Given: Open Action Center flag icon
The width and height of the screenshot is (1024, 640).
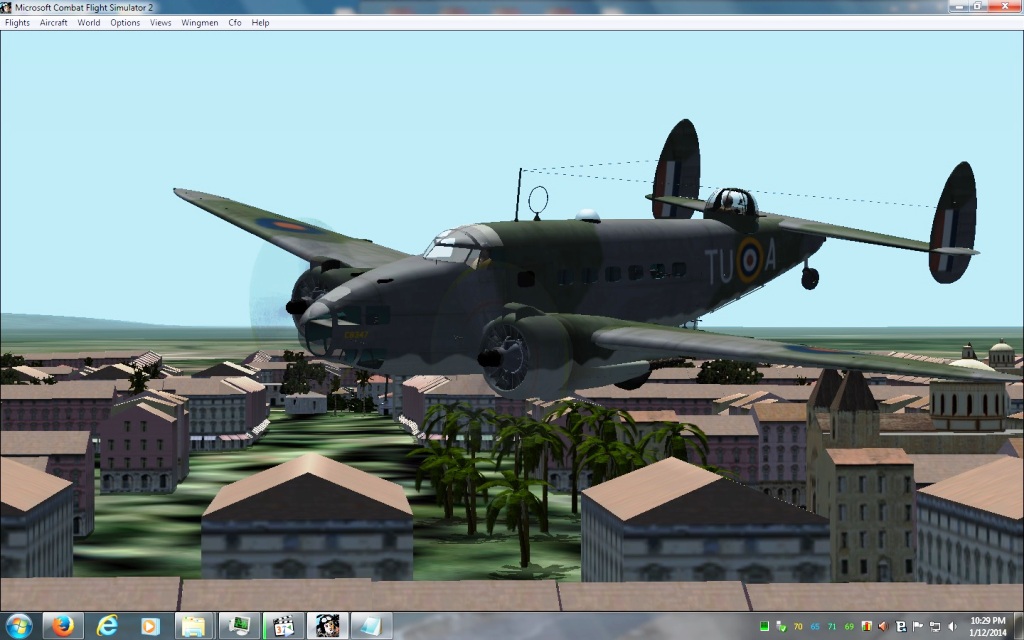Looking at the screenshot, I should point(918,626).
